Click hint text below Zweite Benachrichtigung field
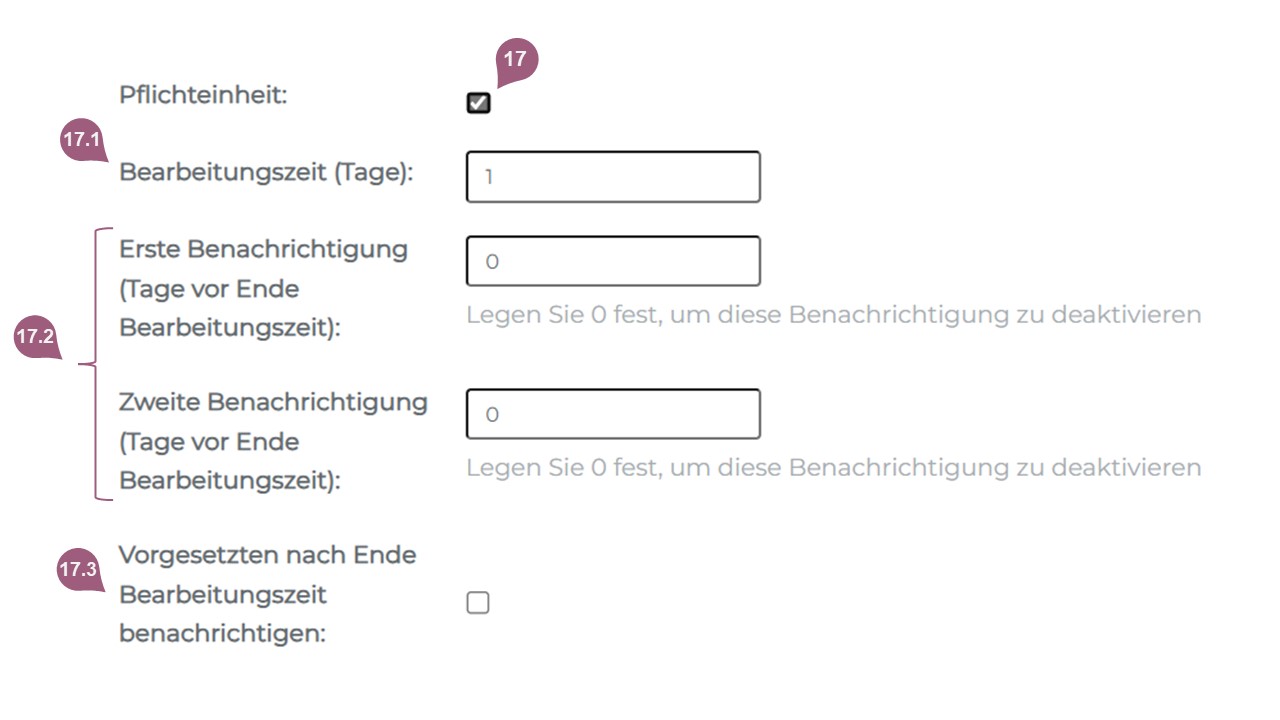The image size is (1280, 720). coord(833,468)
